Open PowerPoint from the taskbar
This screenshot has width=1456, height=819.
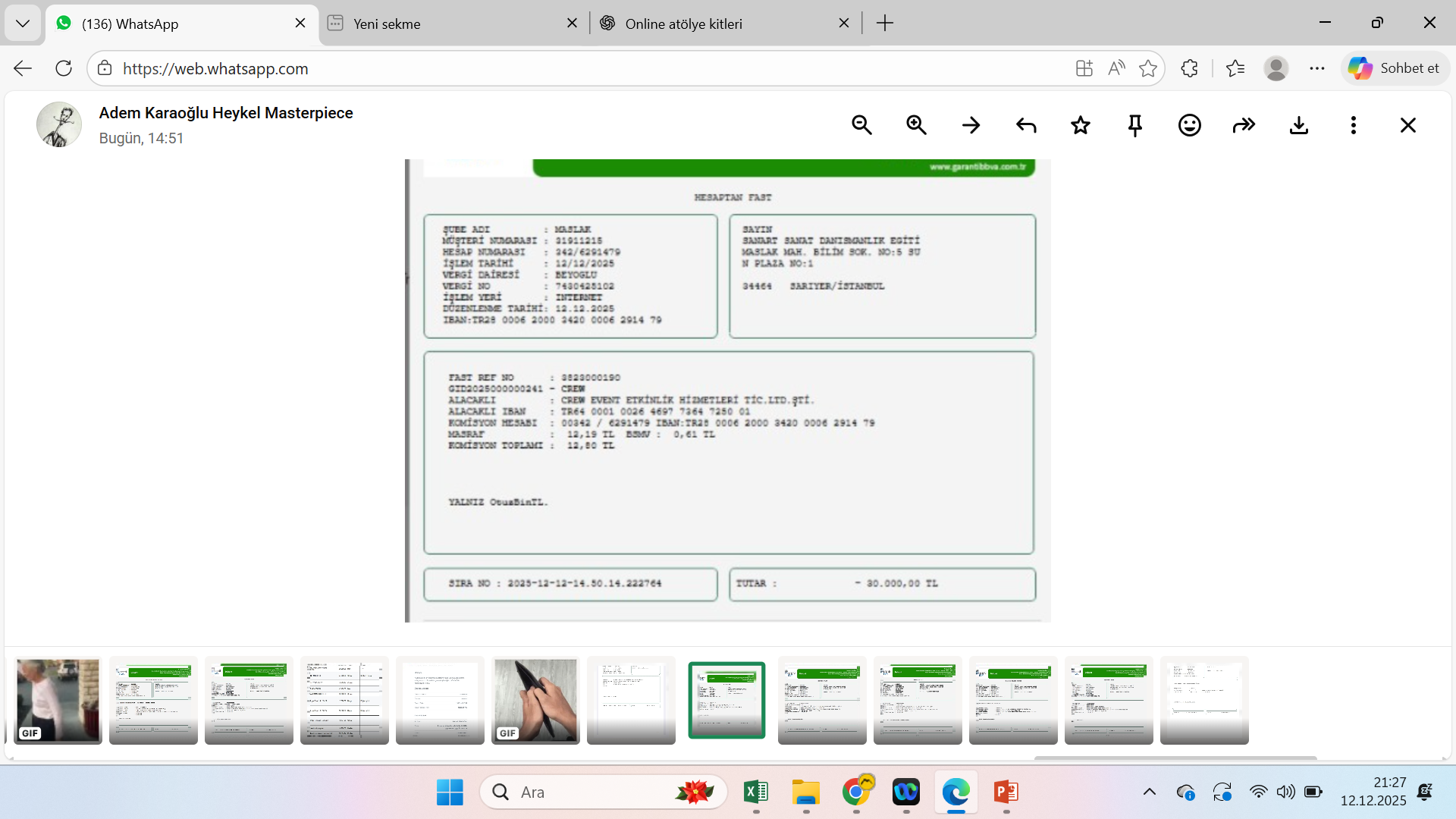click(x=1006, y=792)
